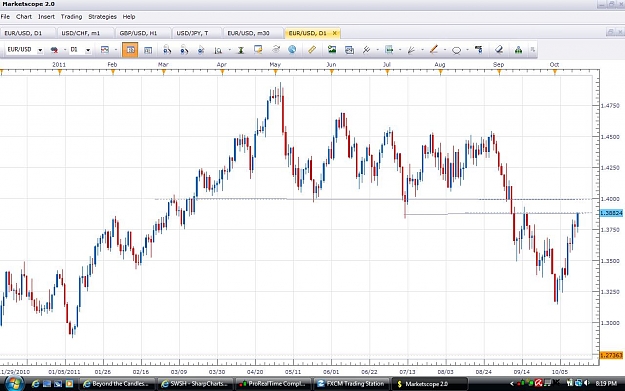This screenshot has height=391, width=625.
Task: Open the zoom region dropdown arrow
Action: pos(229,50)
